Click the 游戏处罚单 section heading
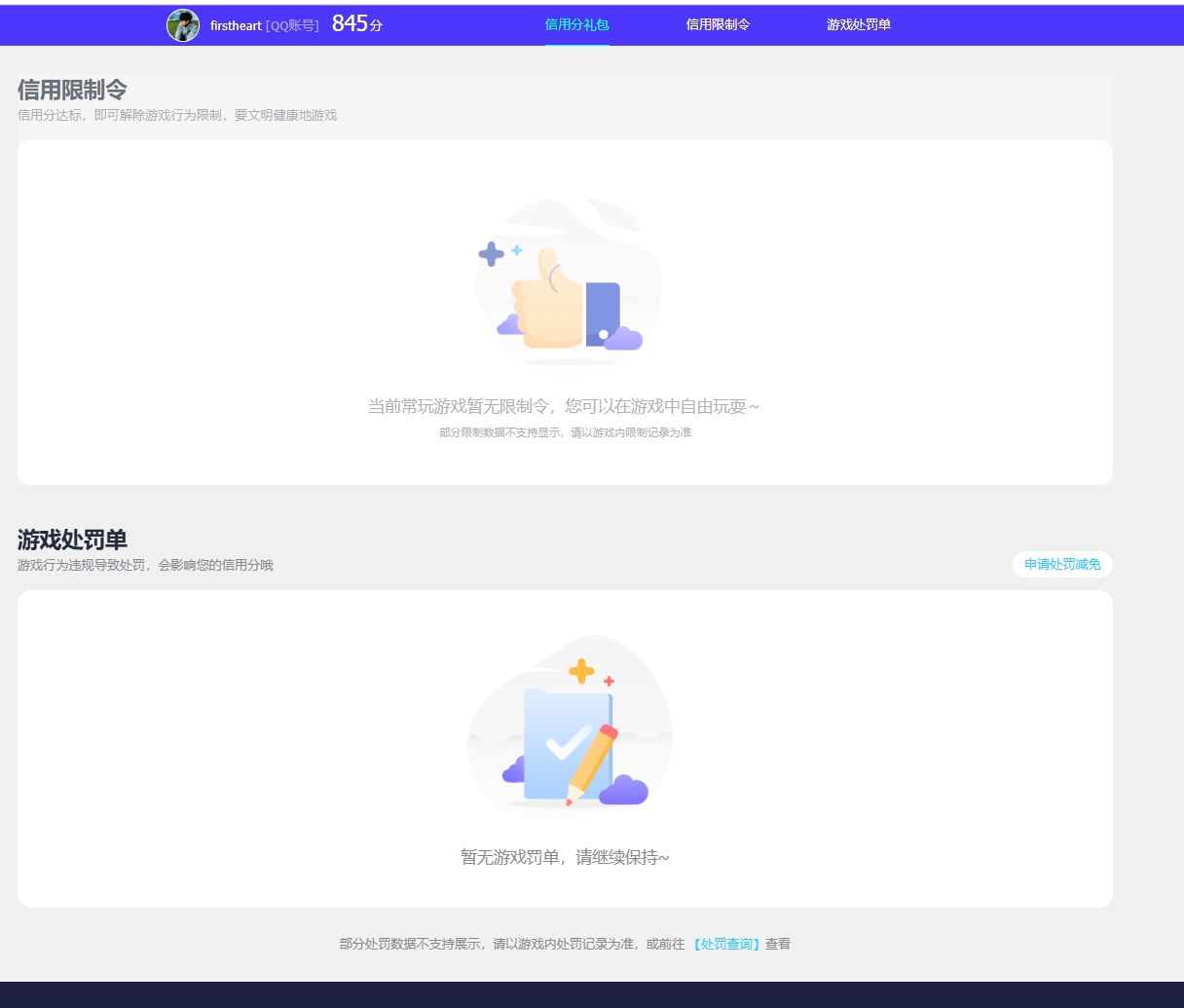The image size is (1184, 1008). [x=72, y=540]
